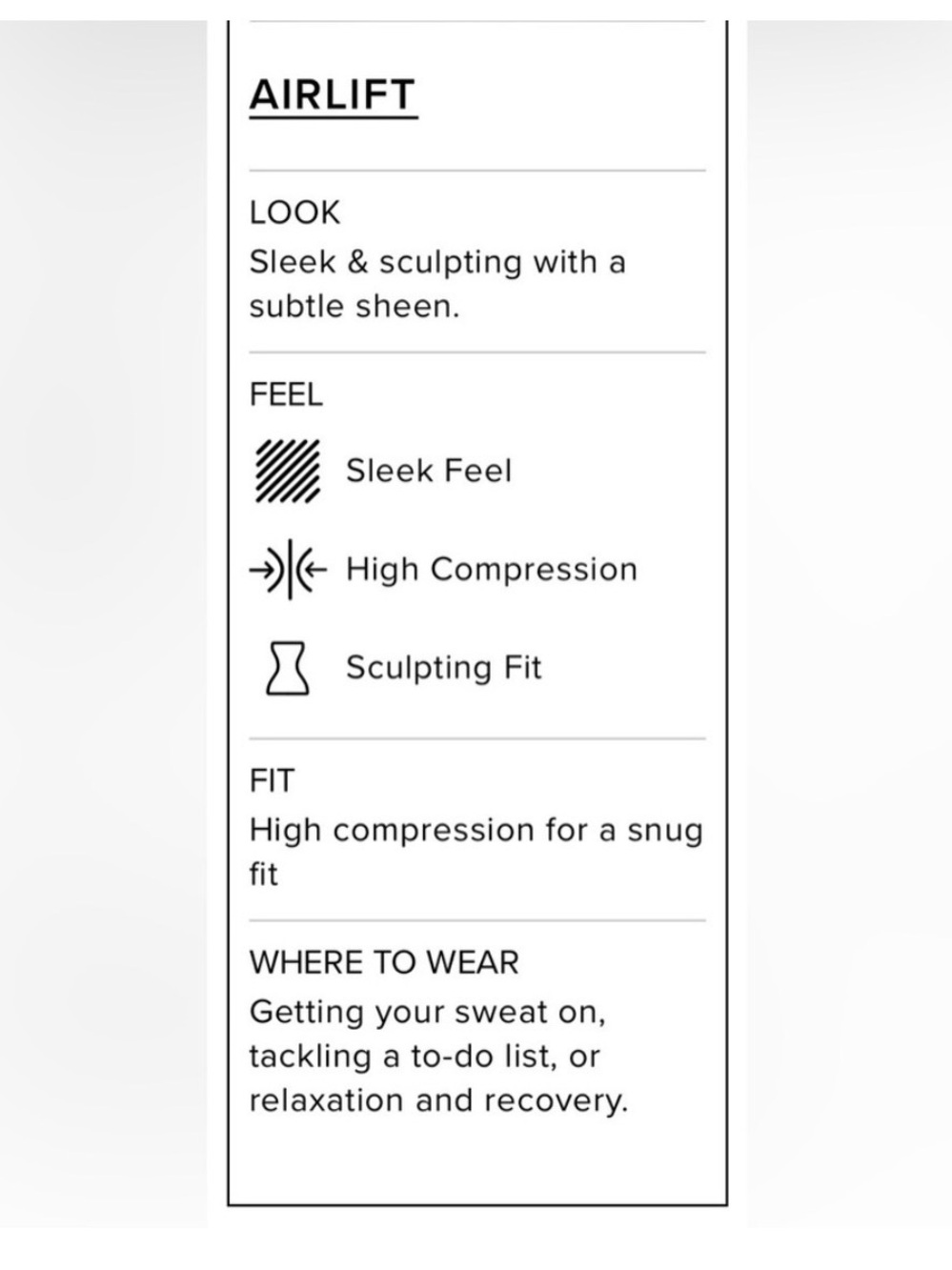Click the hourglass Sculpting Fit icon
Viewport: 952px width, 1270px height.
click(287, 668)
